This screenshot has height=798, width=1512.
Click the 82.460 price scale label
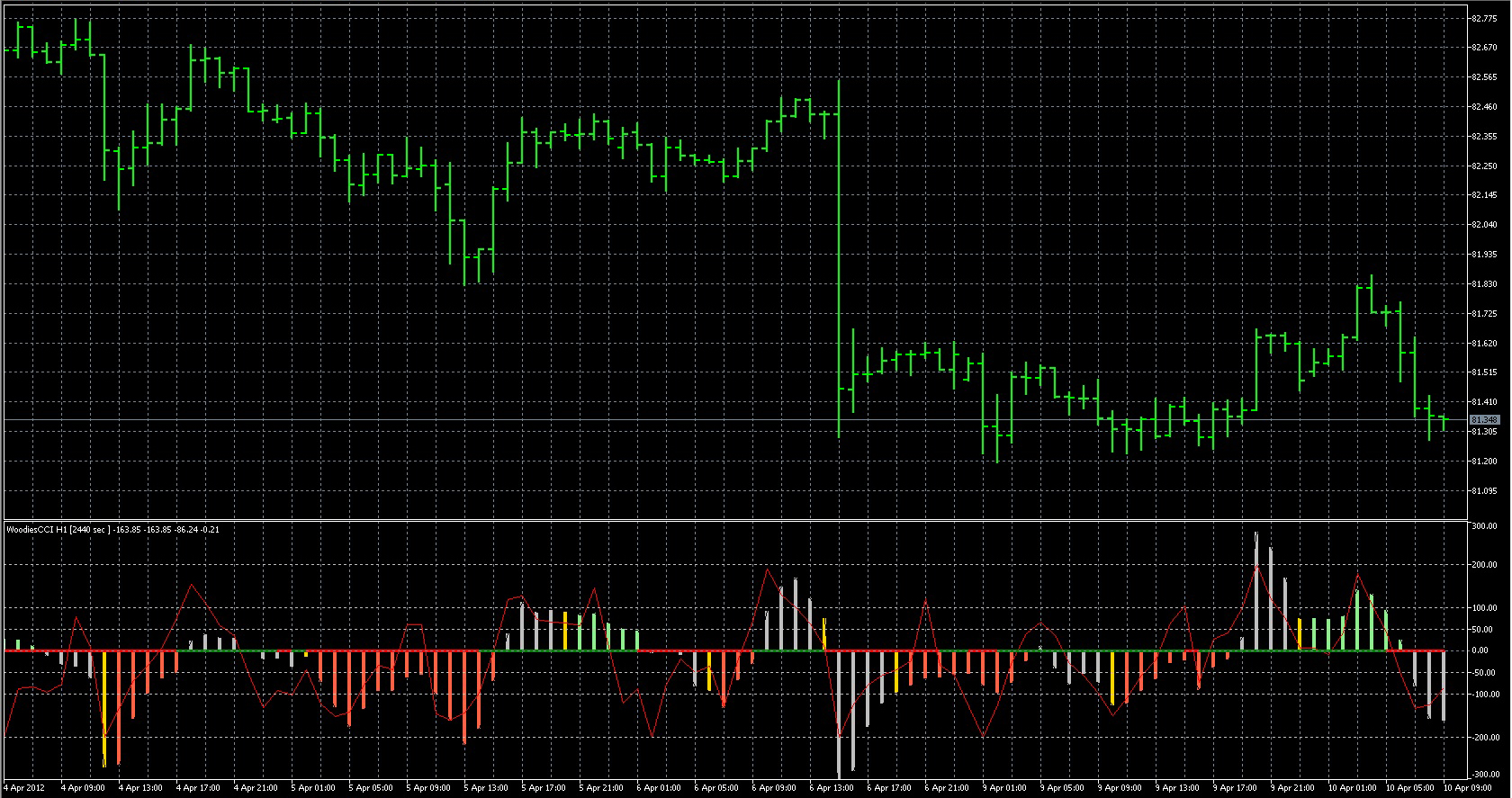[1484, 107]
